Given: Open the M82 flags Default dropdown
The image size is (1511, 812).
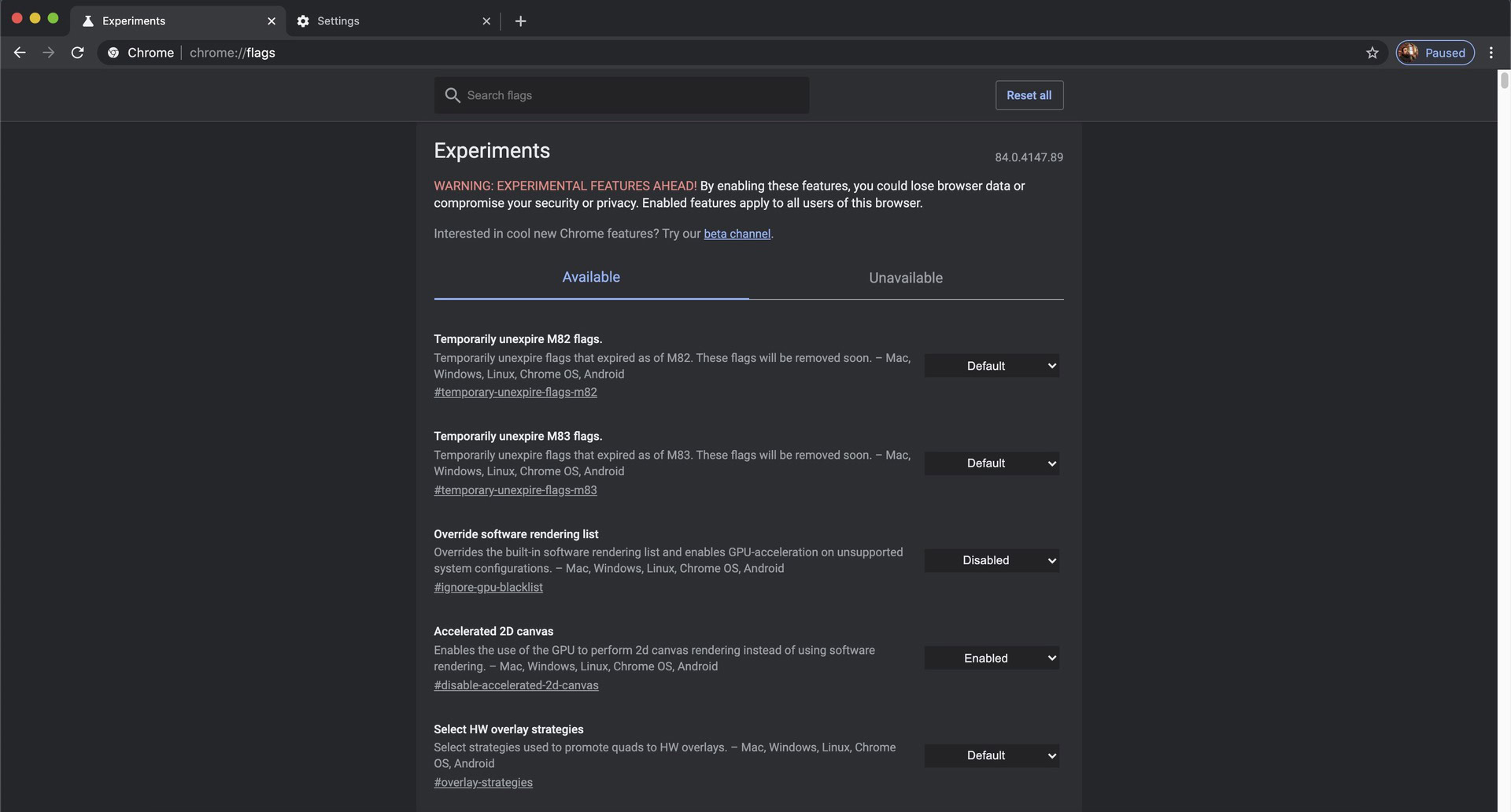Looking at the screenshot, I should pos(991,366).
